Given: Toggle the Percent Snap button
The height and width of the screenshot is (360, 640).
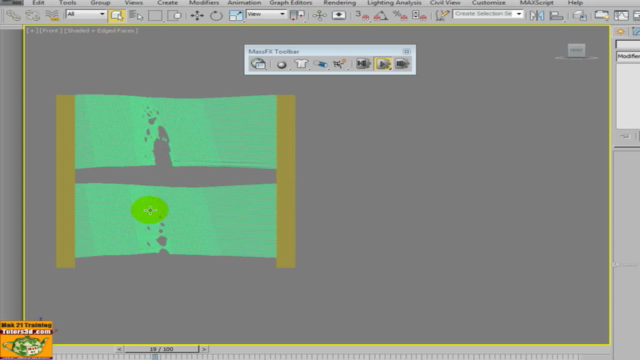Looking at the screenshot, I should coord(400,16).
